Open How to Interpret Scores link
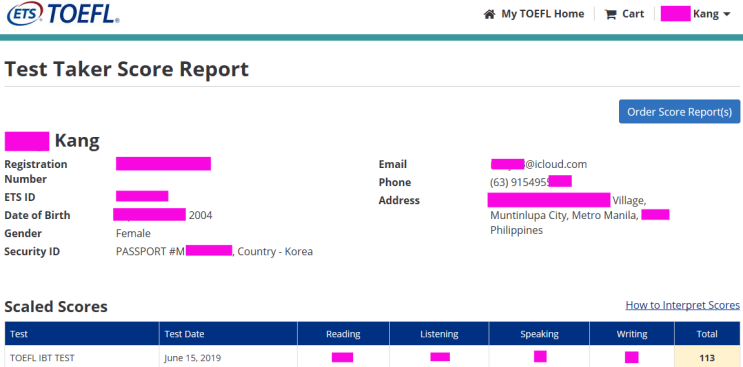This screenshot has width=743, height=367. click(682, 305)
